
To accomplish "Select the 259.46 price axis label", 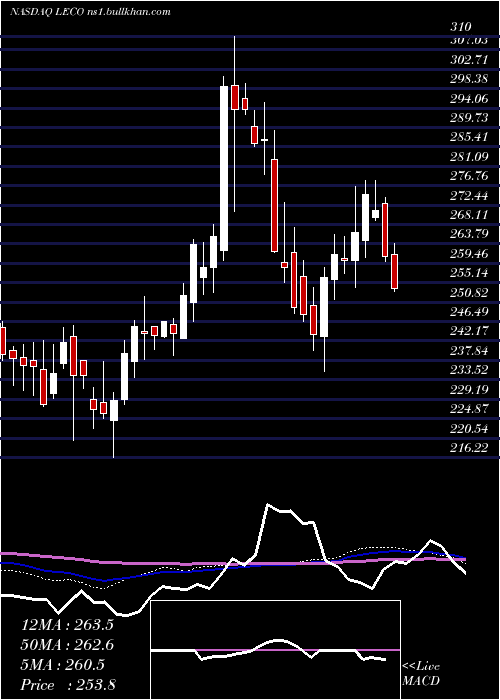I will click(x=468, y=254).
